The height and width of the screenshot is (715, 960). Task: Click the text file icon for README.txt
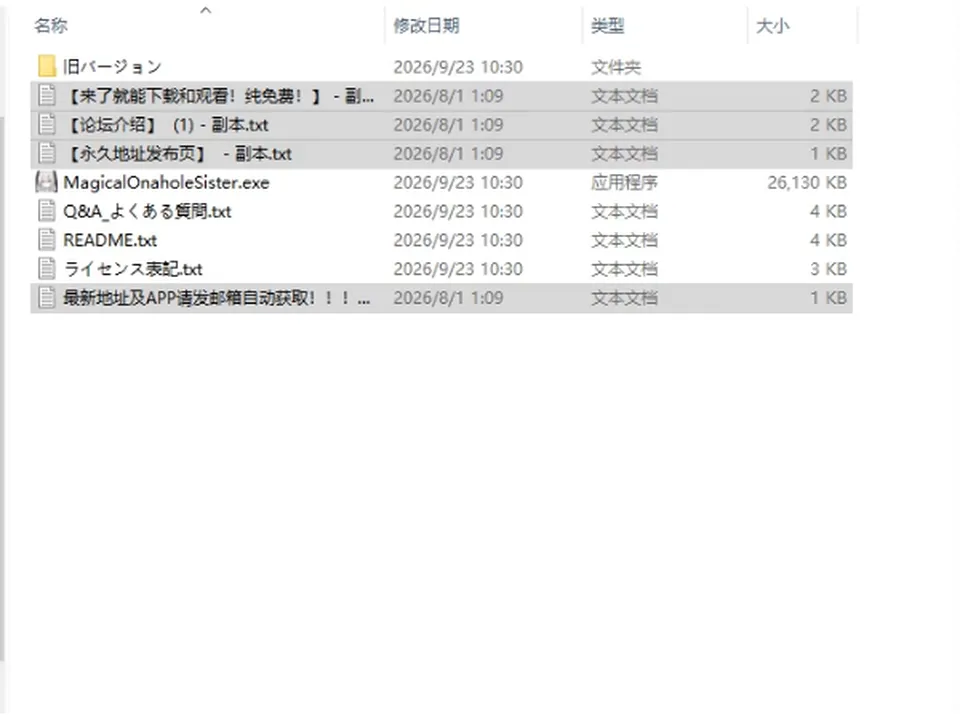click(47, 239)
